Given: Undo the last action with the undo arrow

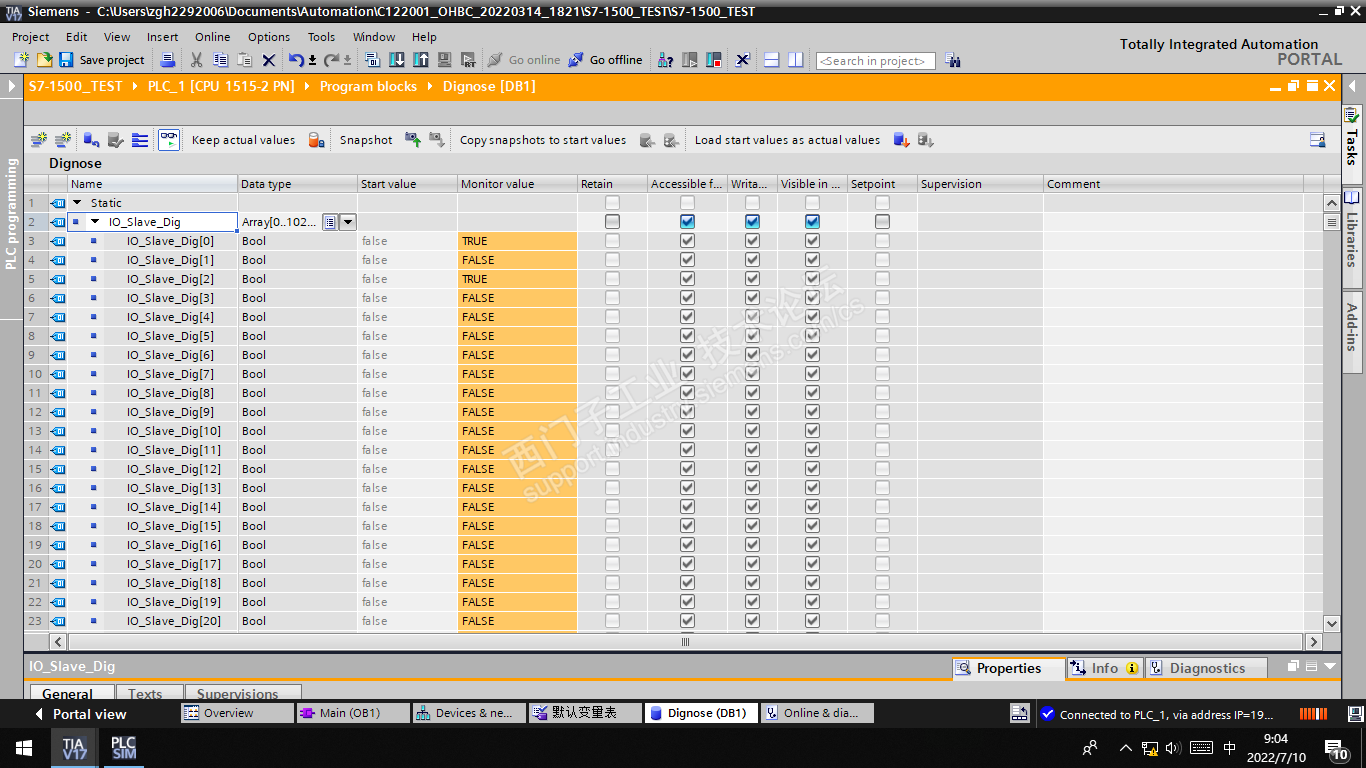Looking at the screenshot, I should 296,60.
